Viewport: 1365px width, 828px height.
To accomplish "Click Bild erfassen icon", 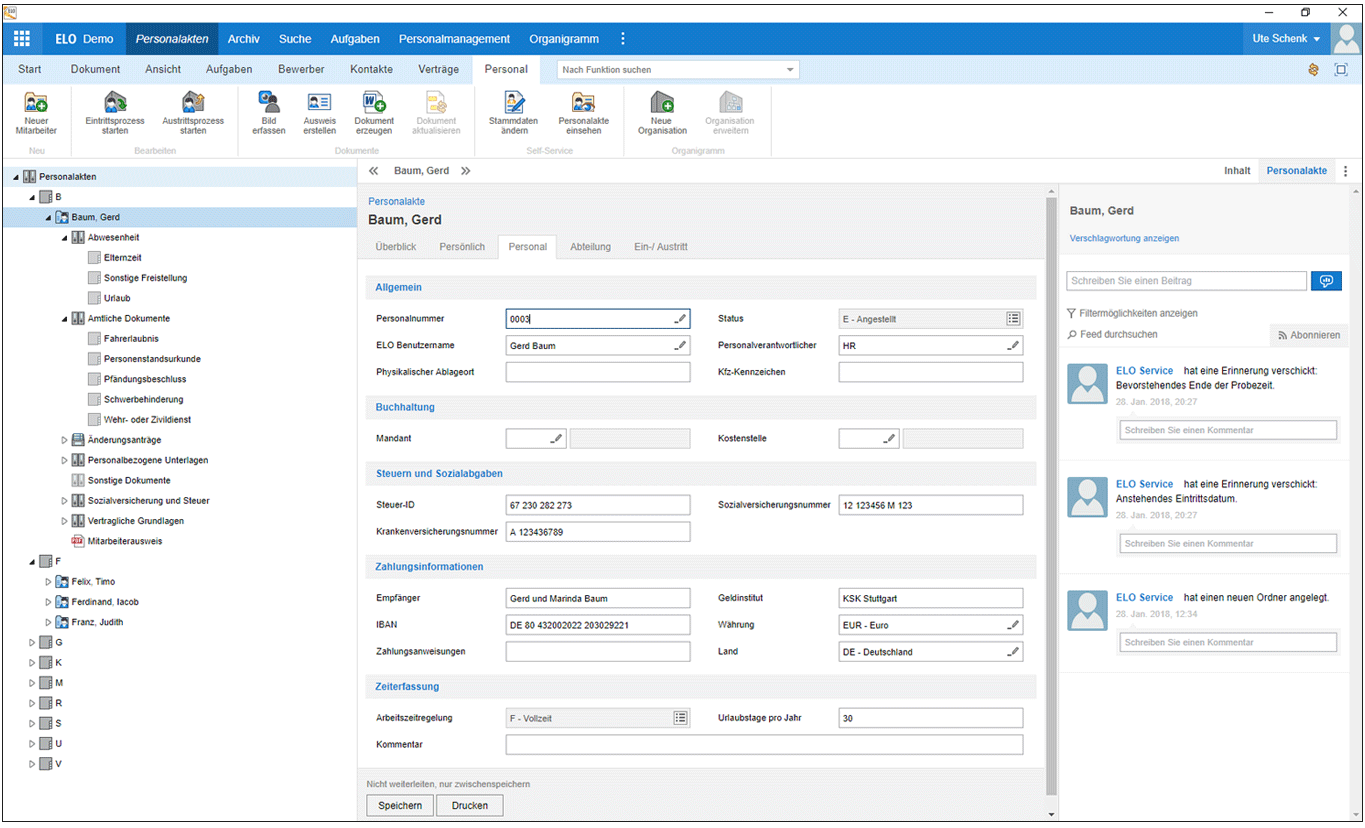I will tap(269, 102).
